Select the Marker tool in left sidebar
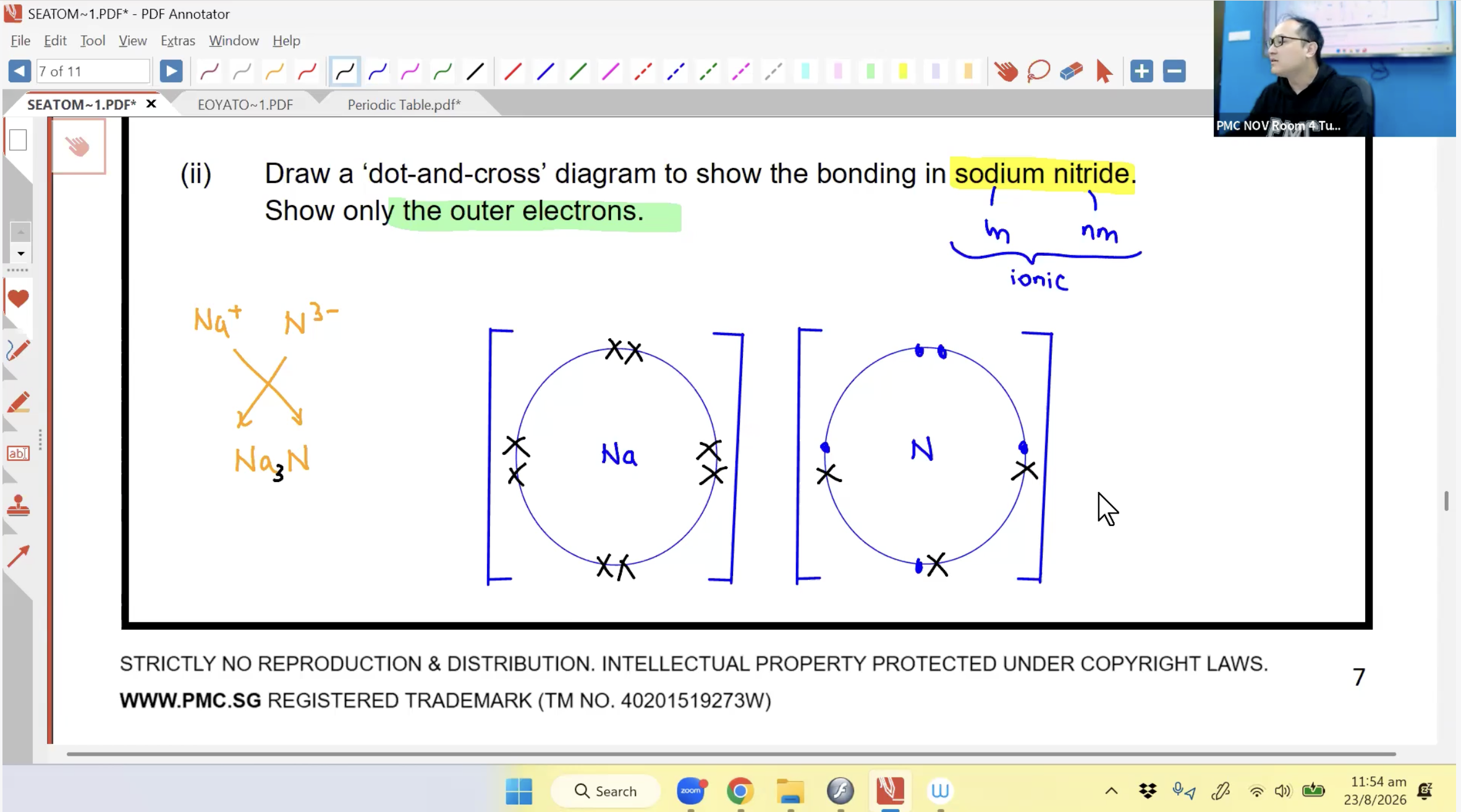1461x812 pixels. pos(18,402)
